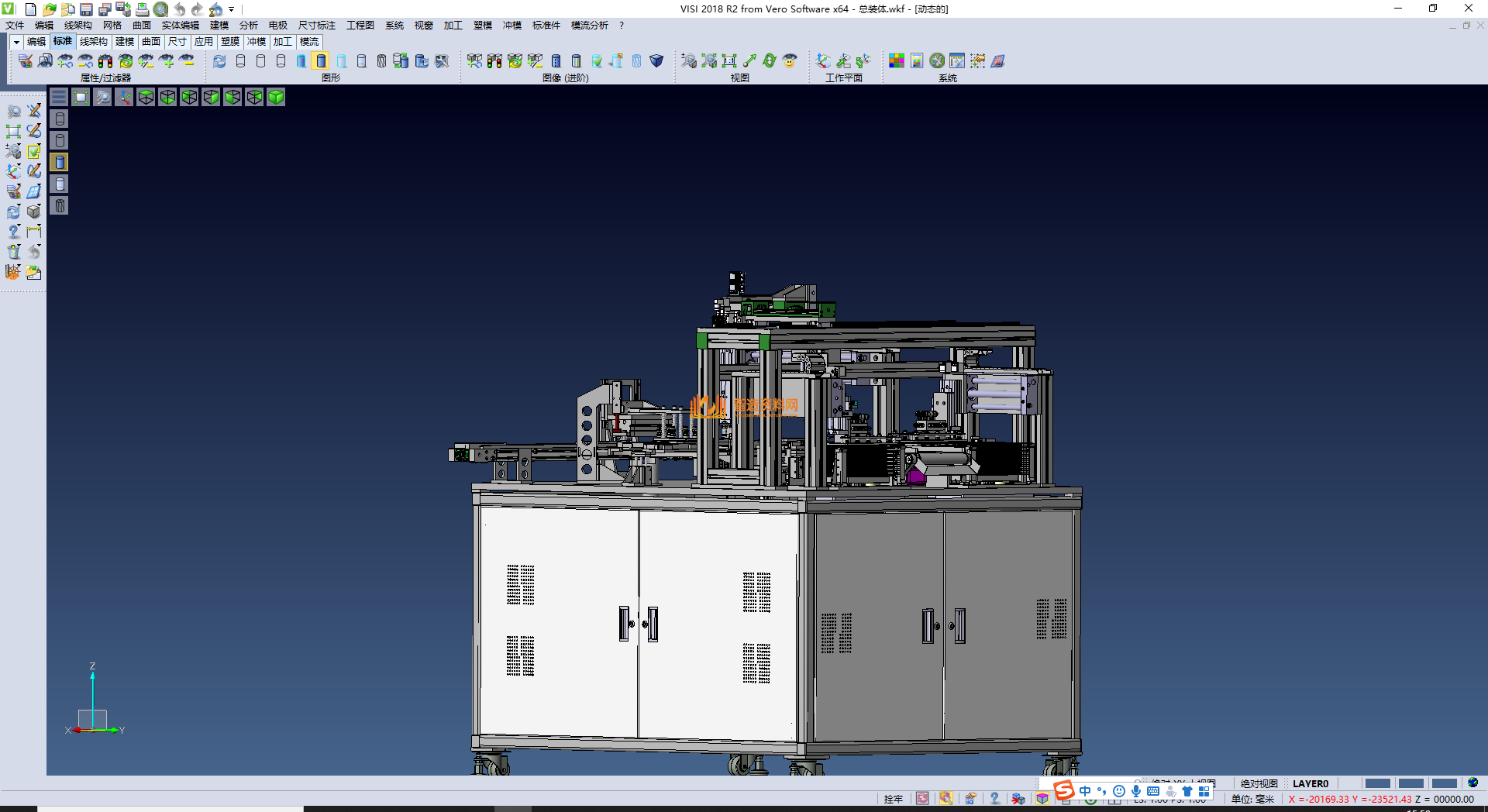This screenshot has width=1488, height=812.
Task: Open the color palette grid icon
Action: [897, 60]
